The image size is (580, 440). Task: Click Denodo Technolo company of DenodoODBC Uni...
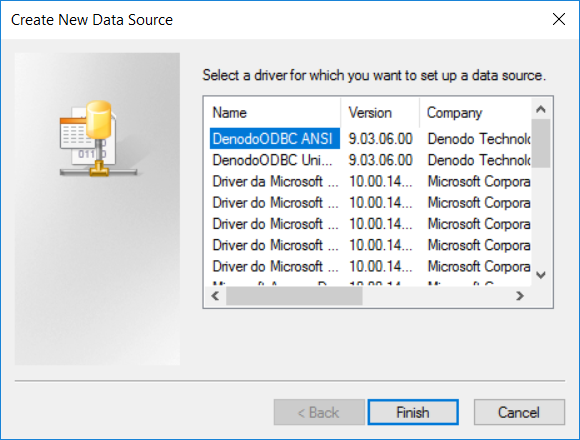tap(479, 160)
